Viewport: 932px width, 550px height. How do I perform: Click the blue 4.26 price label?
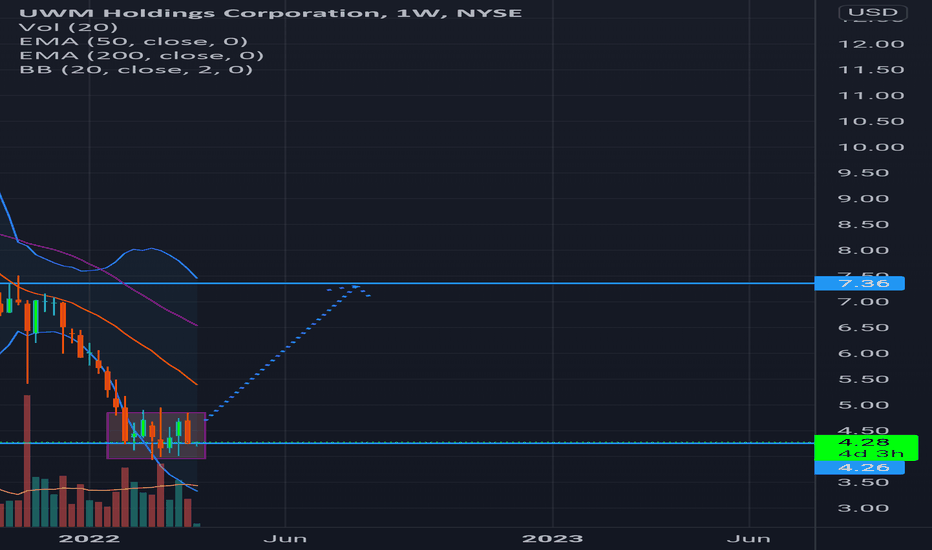(859, 467)
